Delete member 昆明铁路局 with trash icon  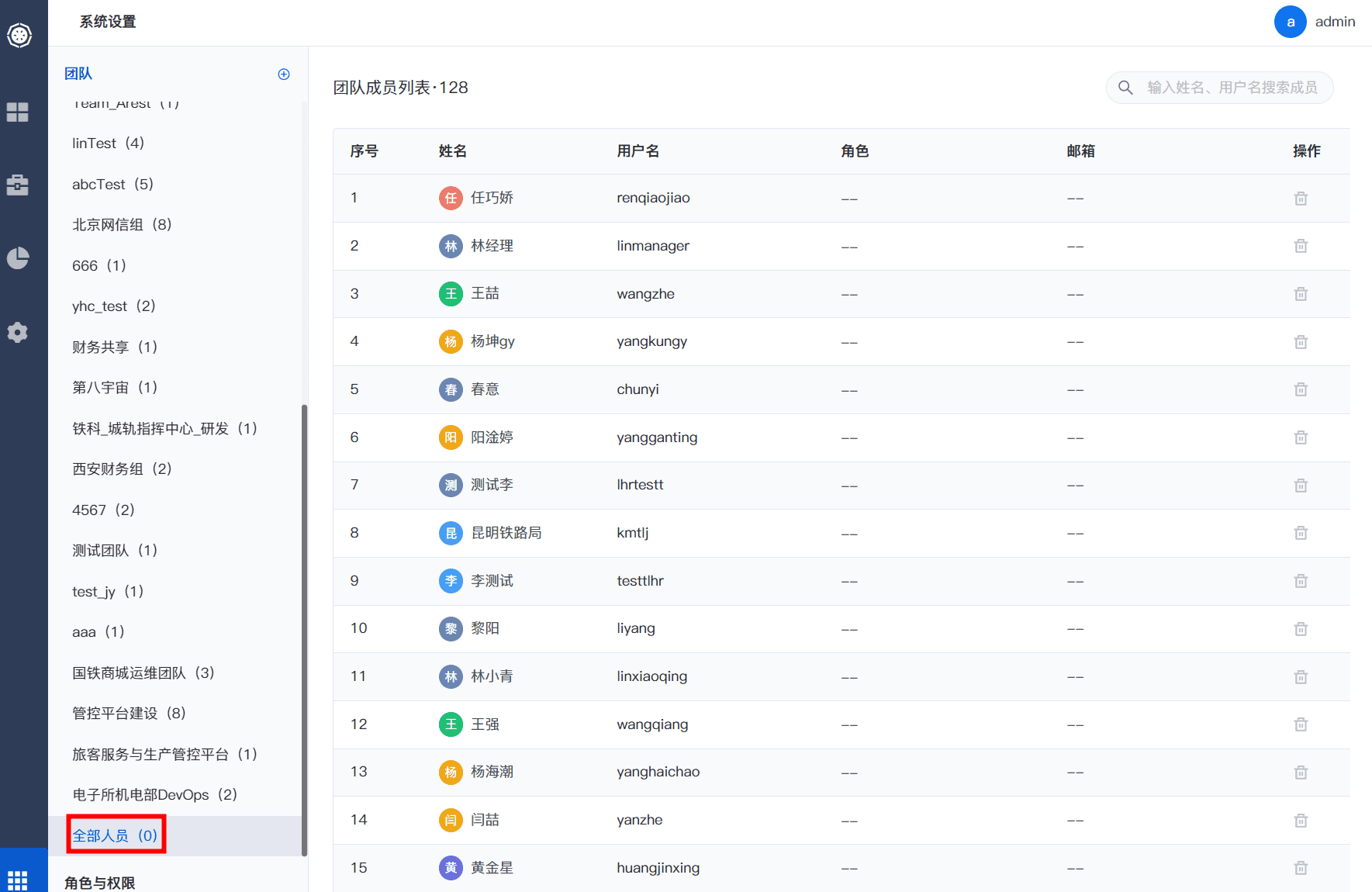coord(1301,533)
